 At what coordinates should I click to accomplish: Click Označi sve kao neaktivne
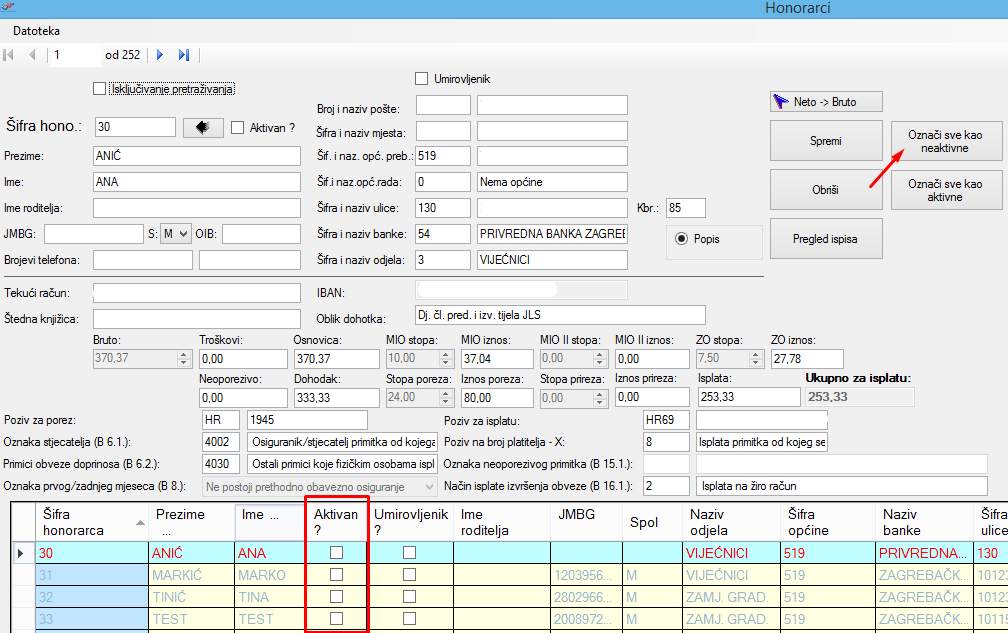point(944,141)
